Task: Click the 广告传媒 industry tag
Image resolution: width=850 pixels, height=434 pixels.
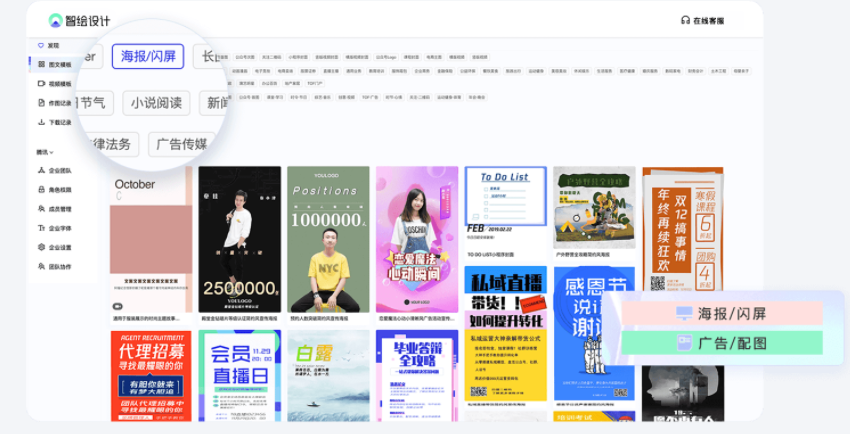Action: [x=181, y=144]
